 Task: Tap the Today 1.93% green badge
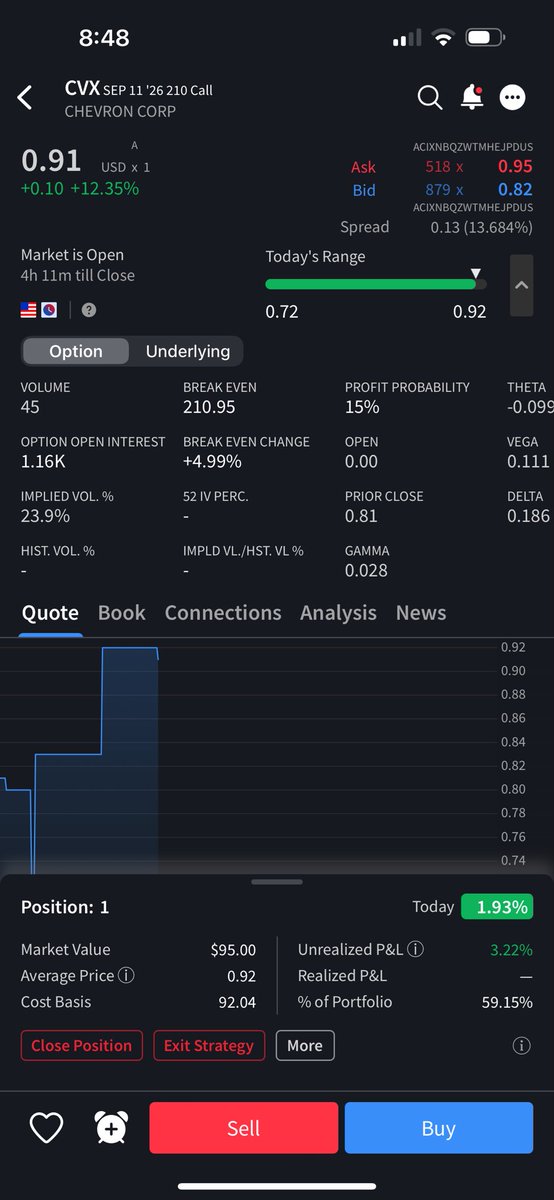coord(497,906)
